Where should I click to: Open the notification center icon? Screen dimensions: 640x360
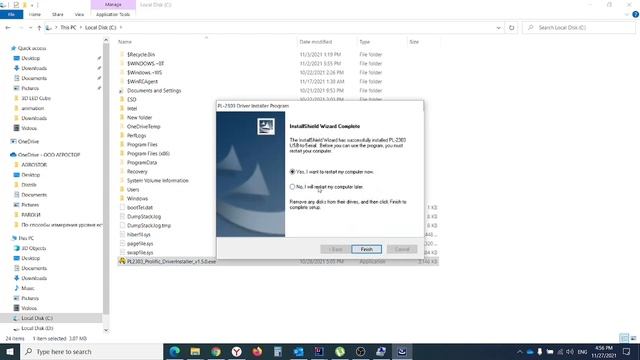point(627,351)
